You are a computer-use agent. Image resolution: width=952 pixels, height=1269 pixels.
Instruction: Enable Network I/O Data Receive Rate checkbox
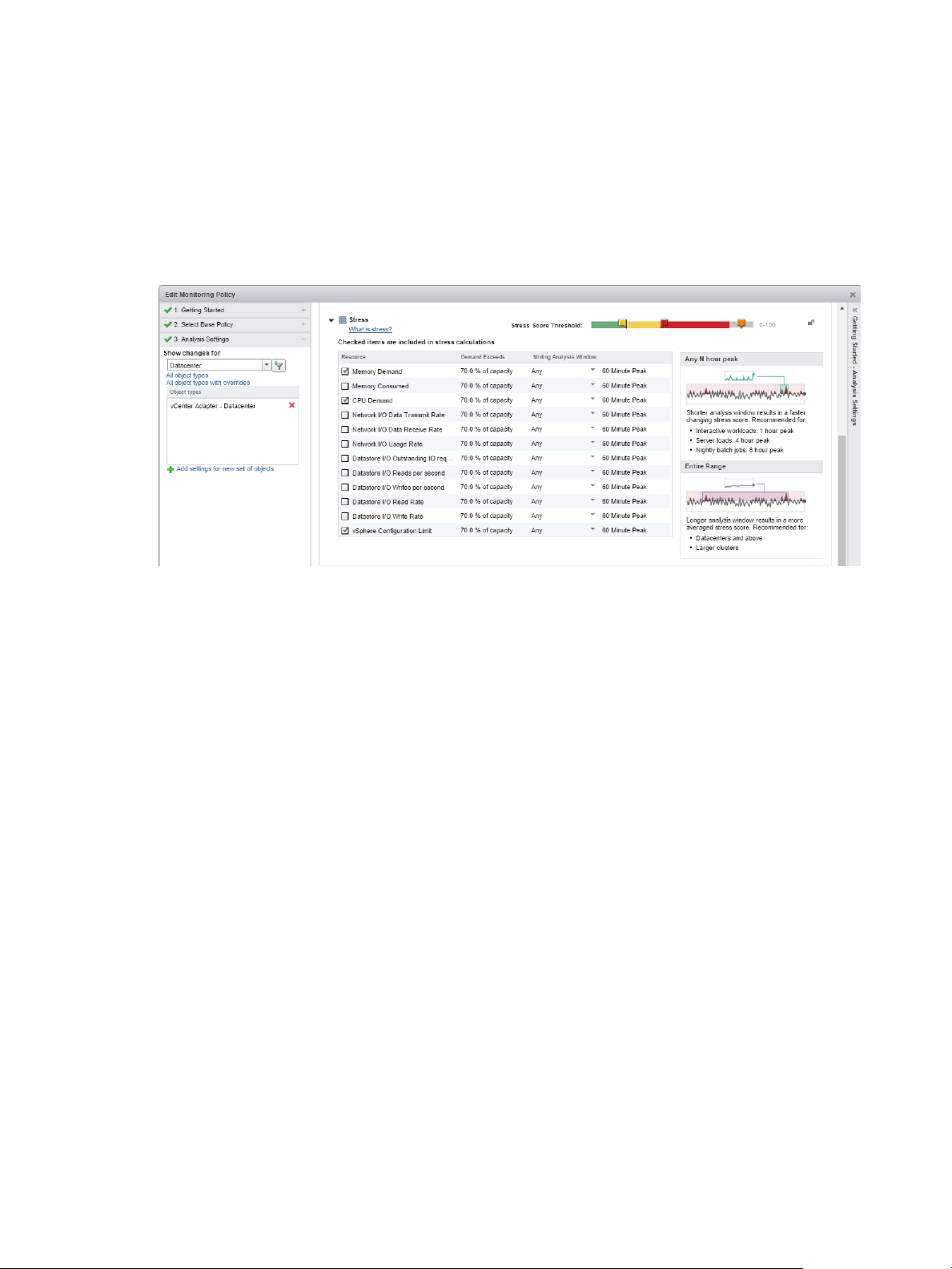[x=345, y=429]
